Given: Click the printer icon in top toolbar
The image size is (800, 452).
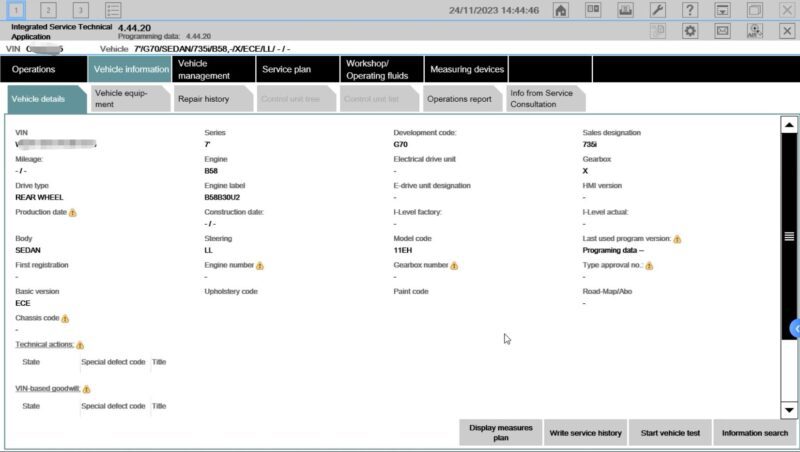Looking at the screenshot, I should click(626, 10).
